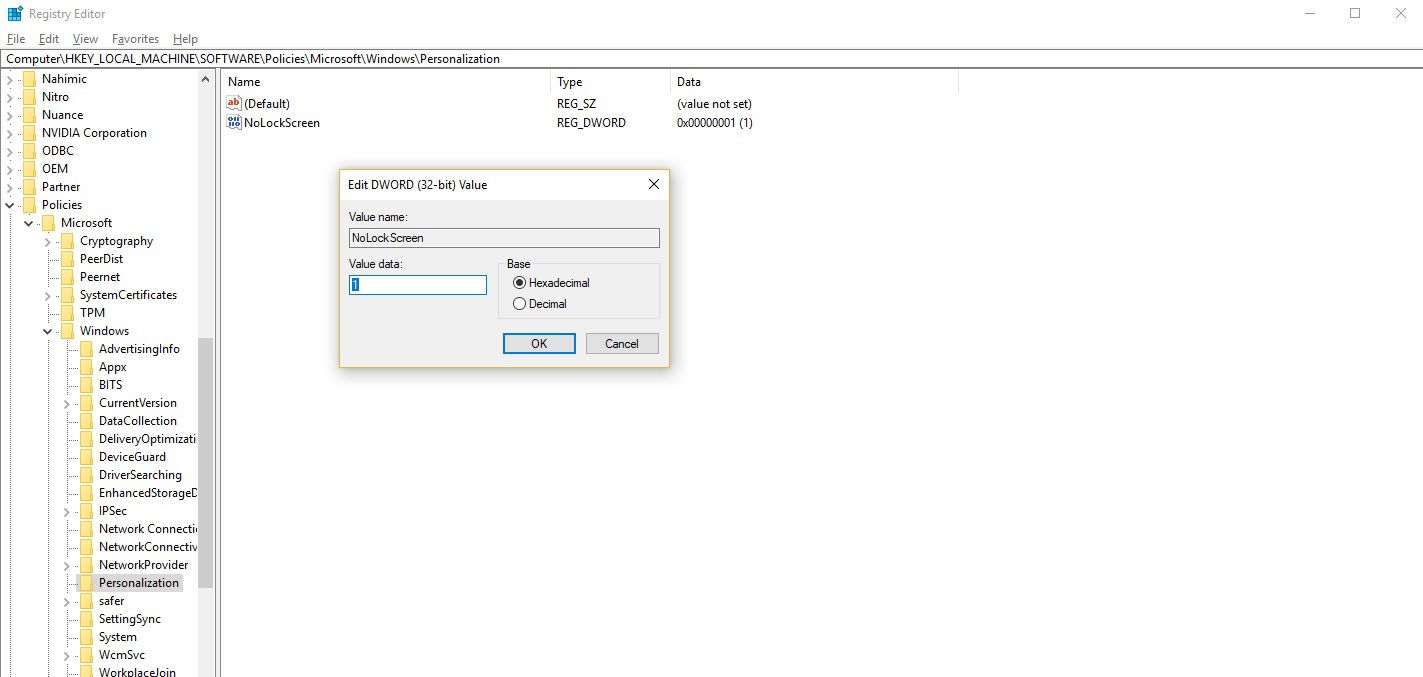Click the Appx folder icon
Screen dimensions: 1423x677
click(x=86, y=367)
